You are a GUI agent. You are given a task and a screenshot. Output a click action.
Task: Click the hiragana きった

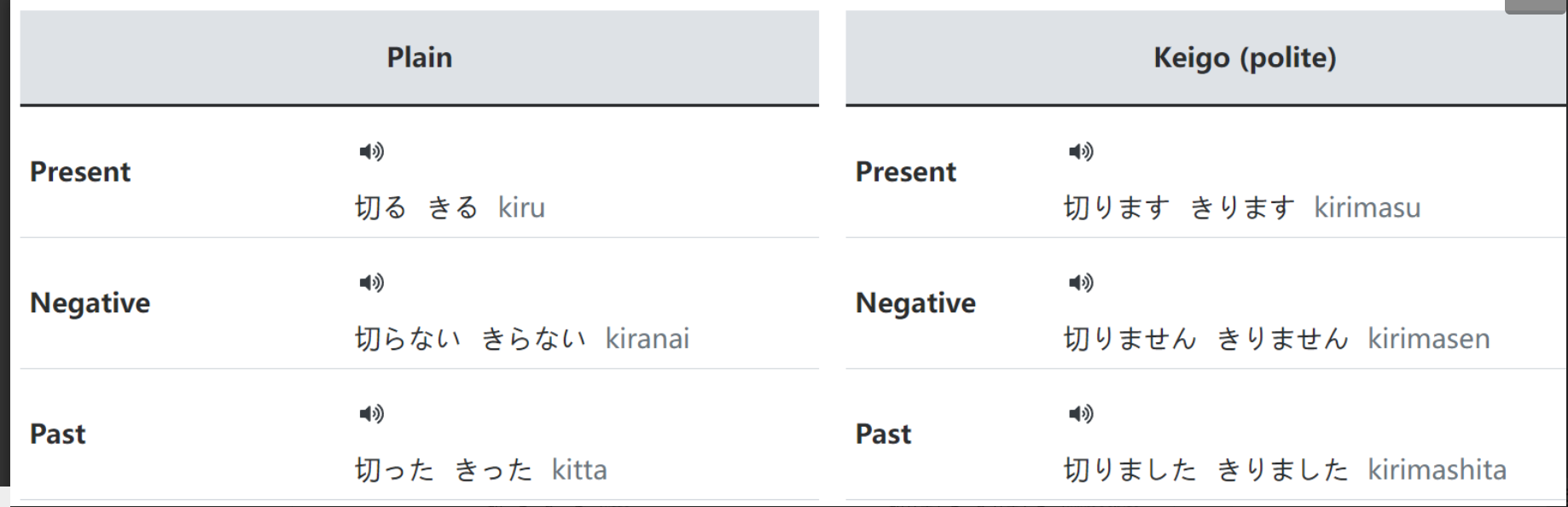tap(492, 469)
